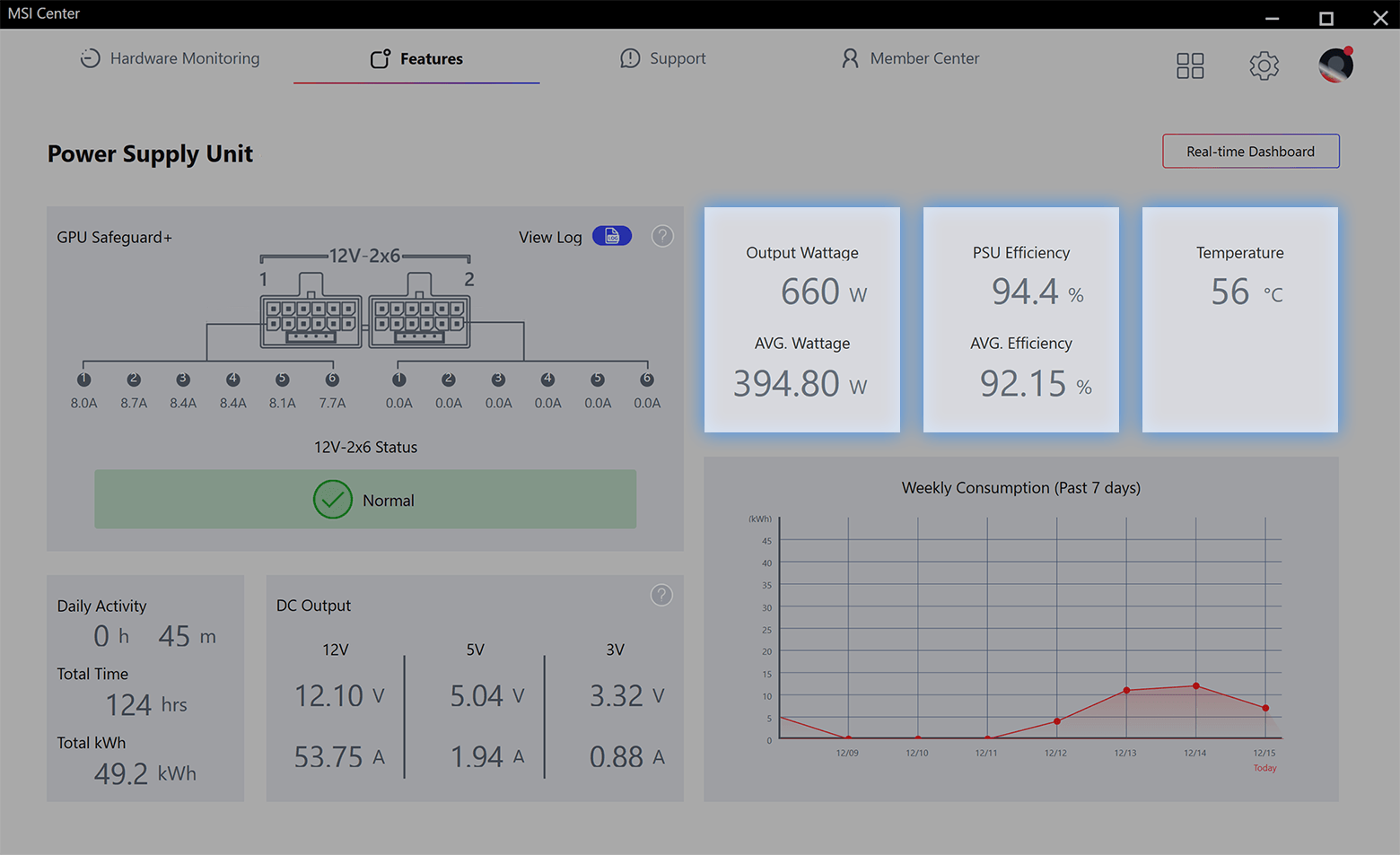The height and width of the screenshot is (855, 1400).
Task: Open the View Log icon
Action: click(x=611, y=236)
